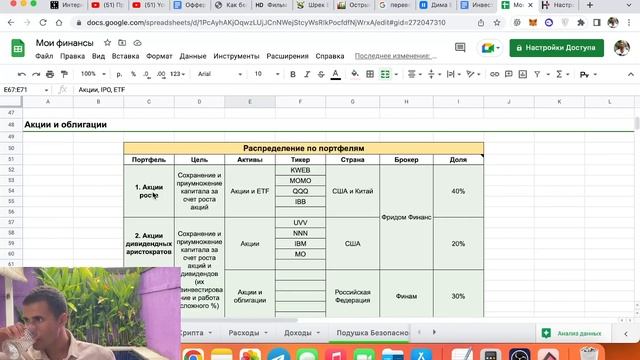Screen dimensions: 640x360
Task: Star the Мои финансы document
Action: coord(107,42)
